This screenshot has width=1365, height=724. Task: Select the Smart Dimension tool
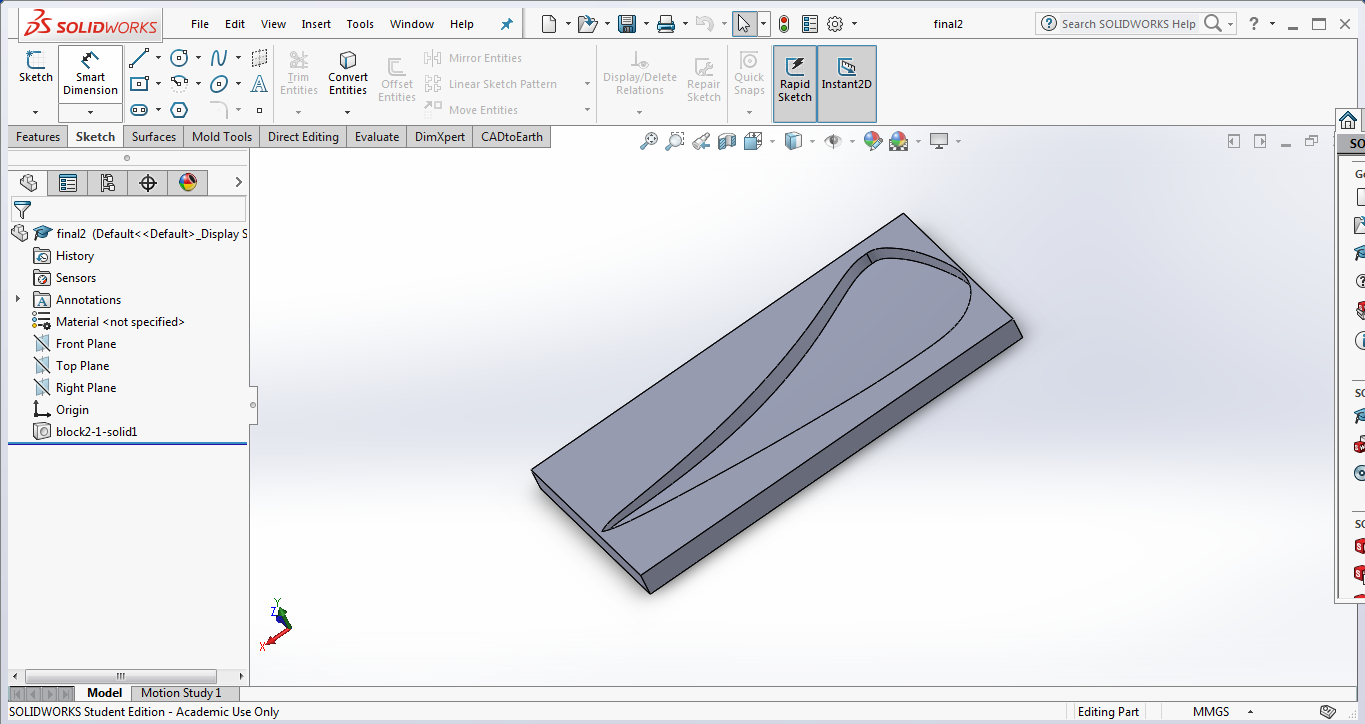pyautogui.click(x=90, y=74)
